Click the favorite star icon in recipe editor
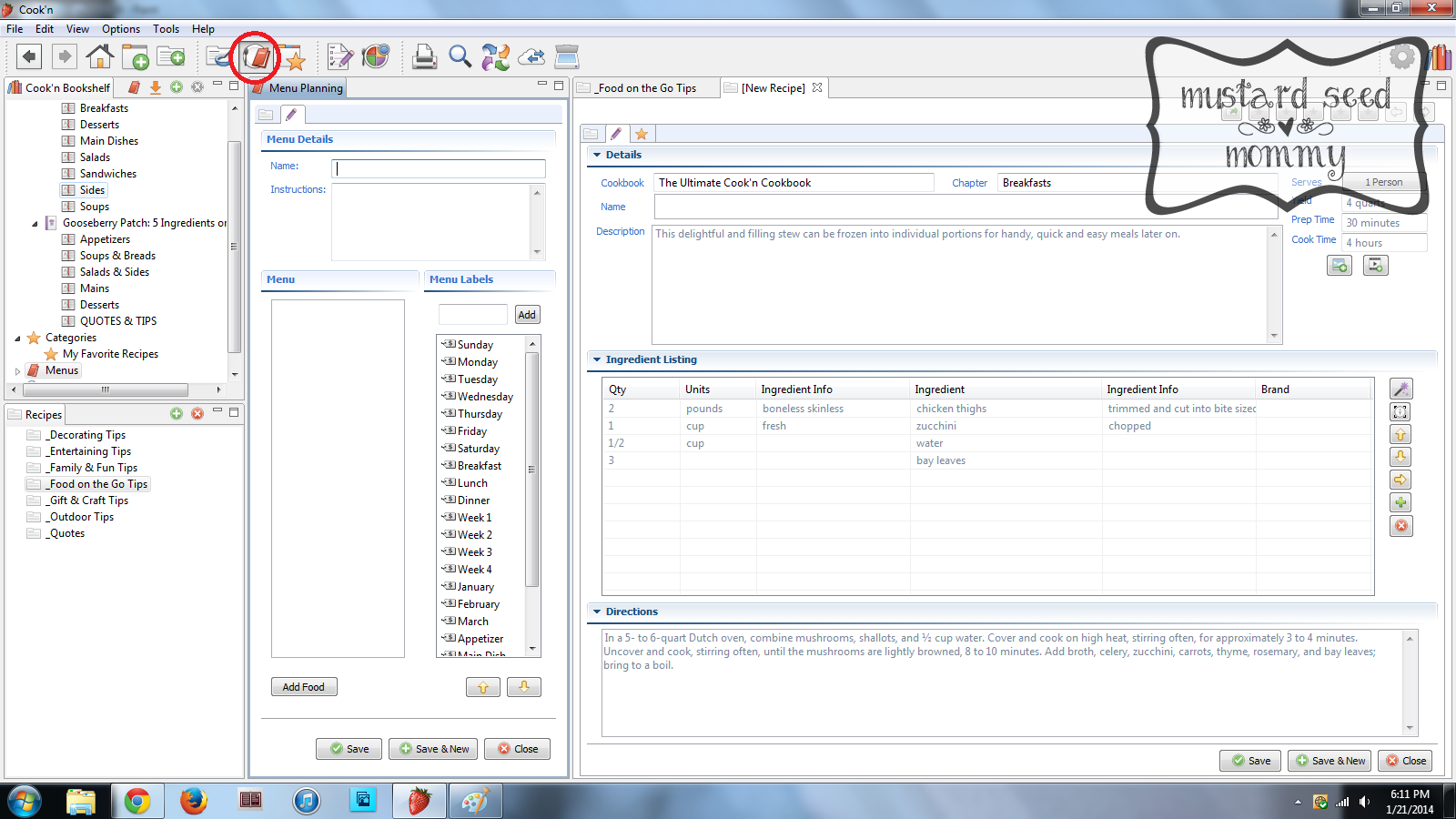 coord(642,134)
